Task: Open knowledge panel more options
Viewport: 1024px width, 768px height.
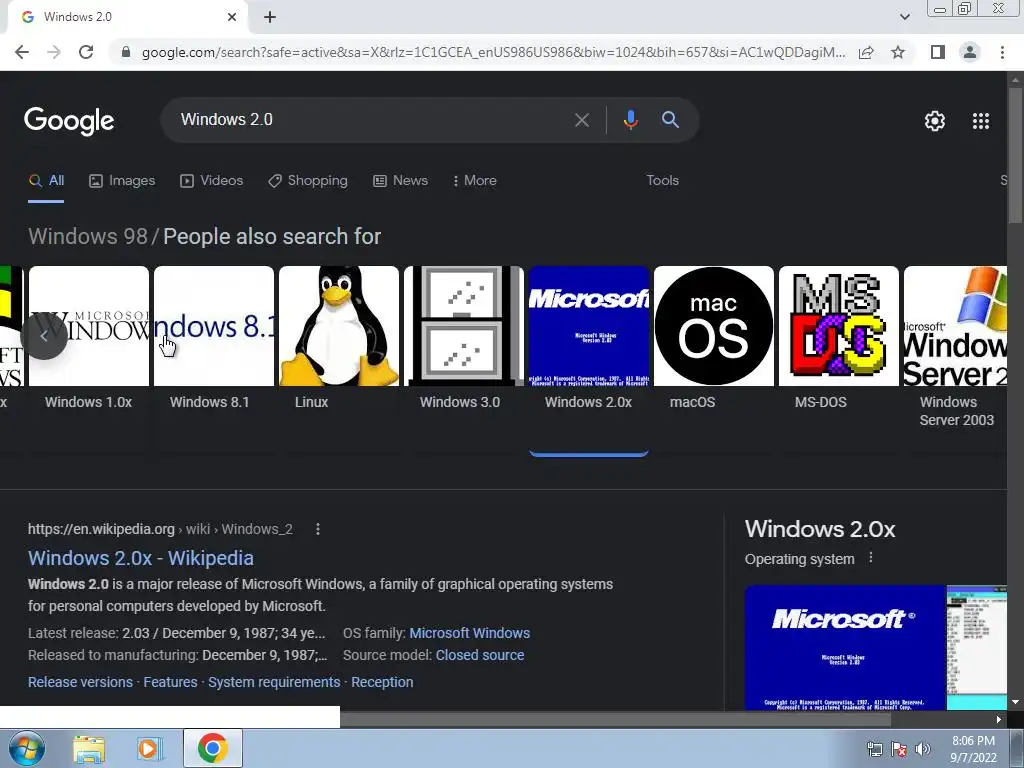Action: click(x=871, y=558)
